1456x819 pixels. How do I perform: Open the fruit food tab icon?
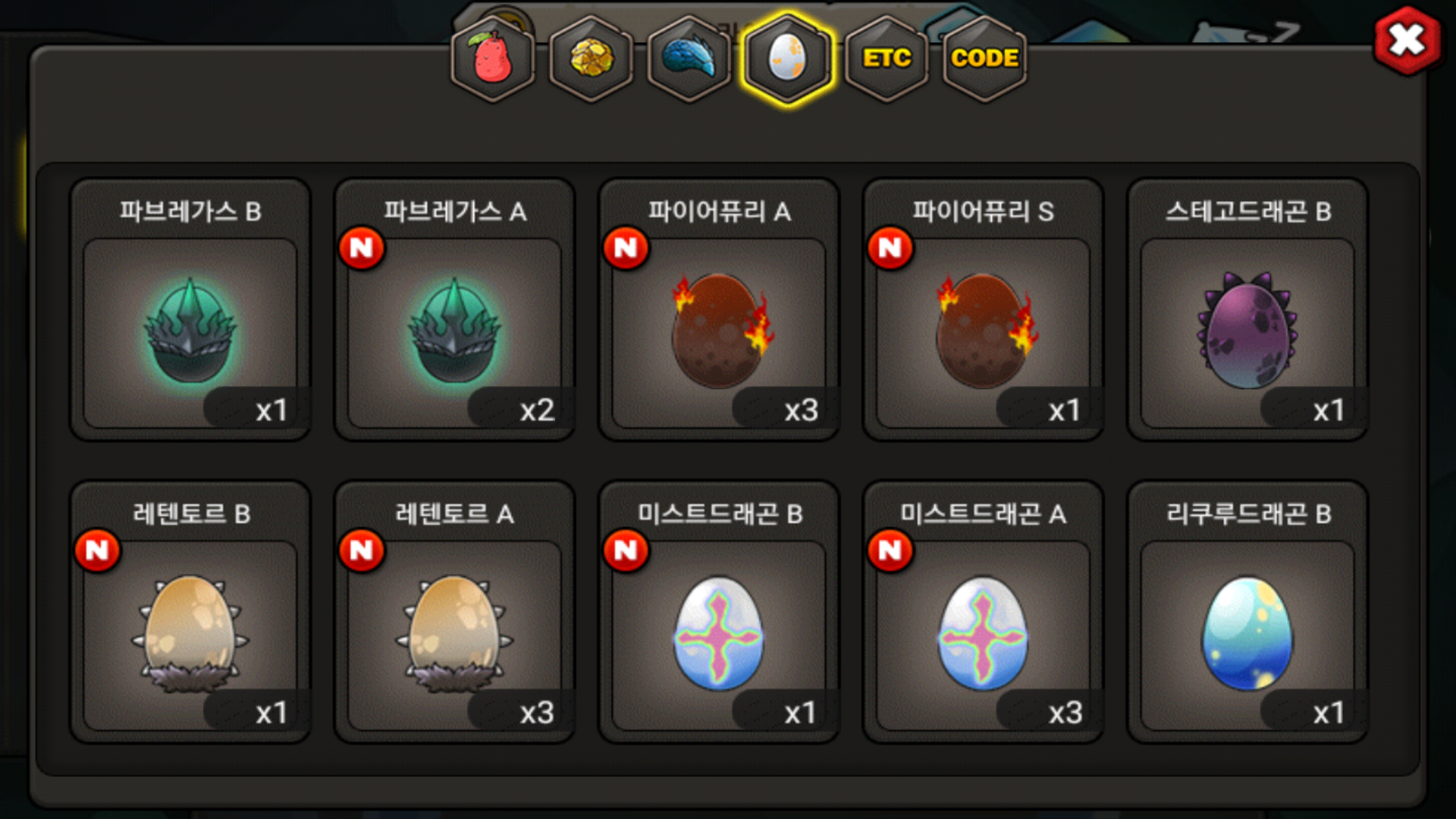[x=493, y=59]
